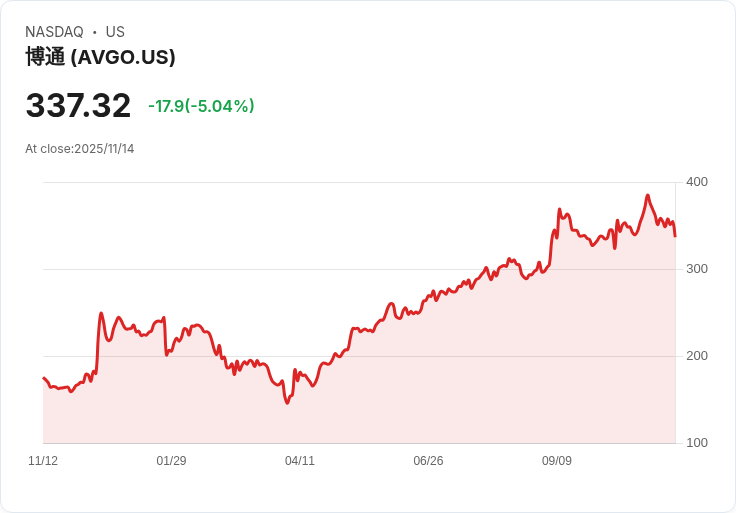Click the leftmost start of the price line
Viewport: 736px width, 513px height.
[x=44, y=378]
